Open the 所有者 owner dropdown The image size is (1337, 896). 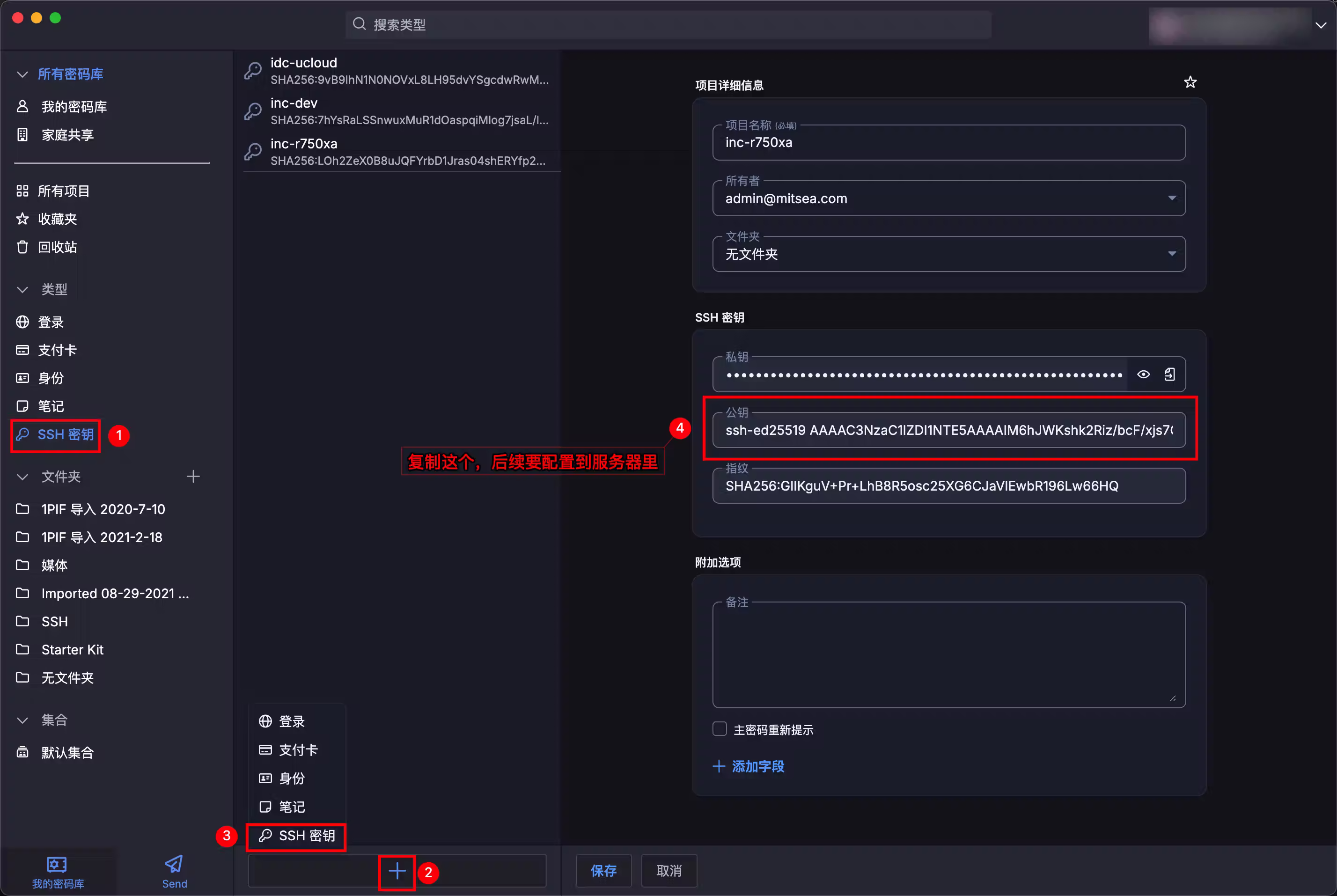coord(1171,198)
